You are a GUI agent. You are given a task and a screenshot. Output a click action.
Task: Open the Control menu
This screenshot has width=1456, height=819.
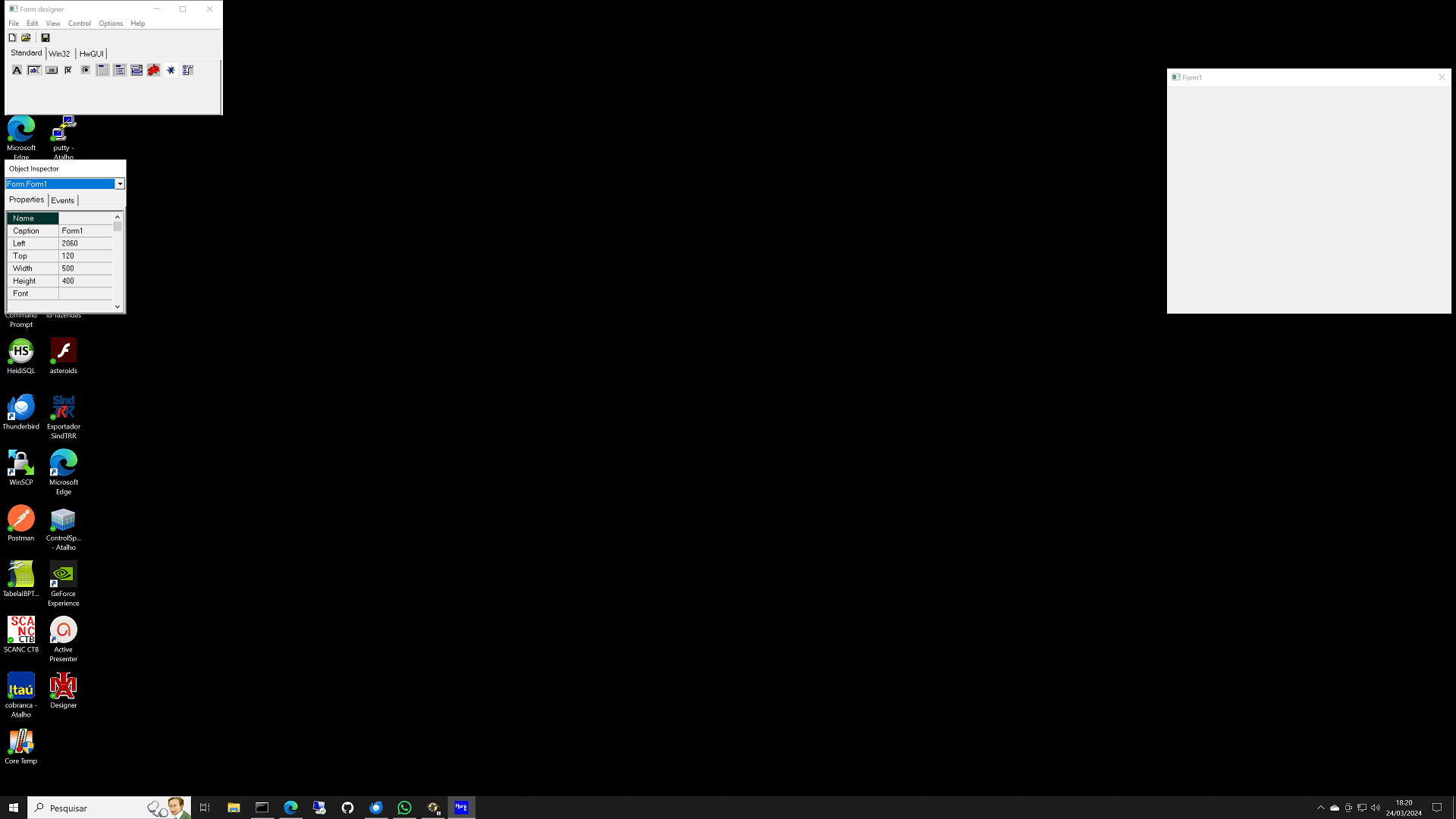point(79,24)
